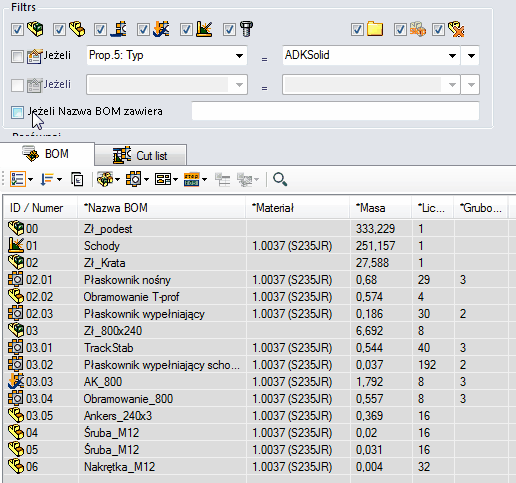Click the excluded part filter icon
This screenshot has width=516, height=483.
click(456, 29)
